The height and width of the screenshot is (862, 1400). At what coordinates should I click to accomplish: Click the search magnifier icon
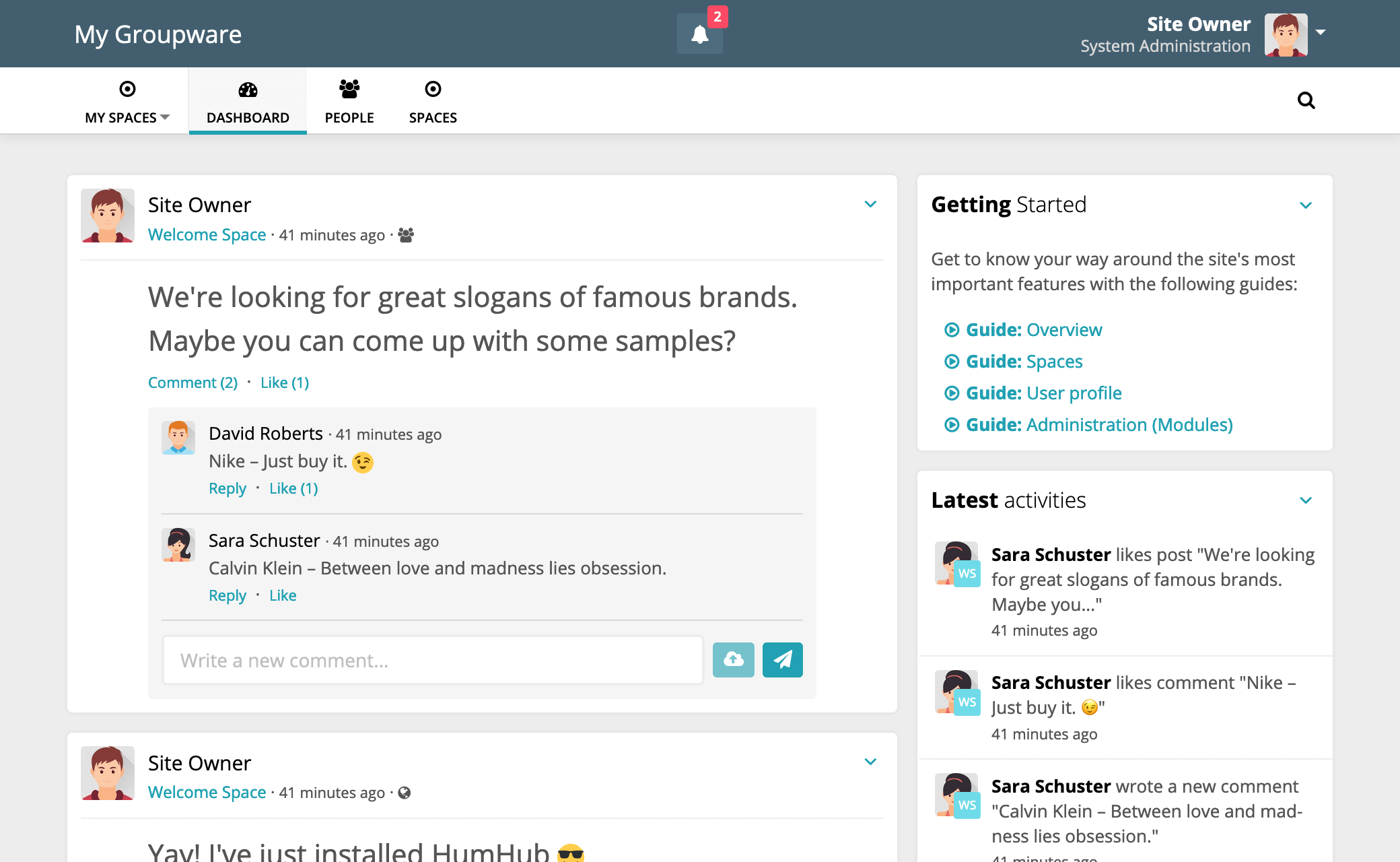click(1306, 100)
